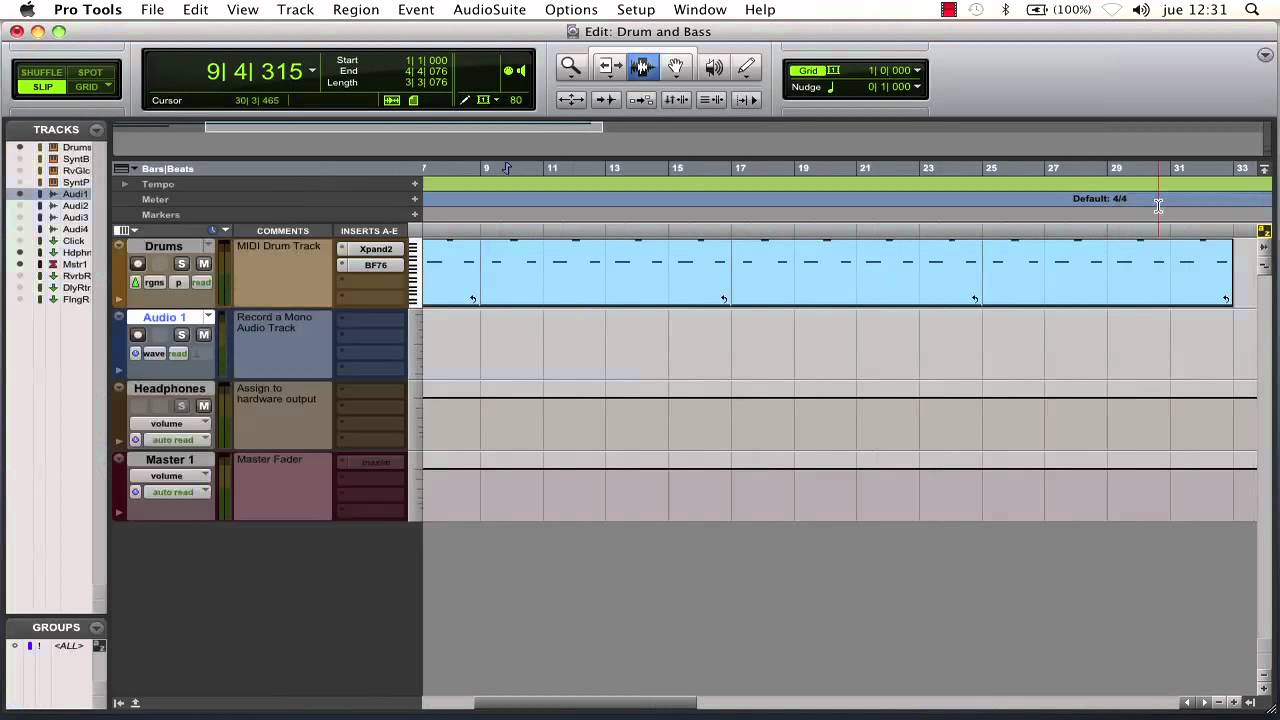This screenshot has height=720, width=1280.
Task: Select the Pencil tool
Action: point(746,67)
